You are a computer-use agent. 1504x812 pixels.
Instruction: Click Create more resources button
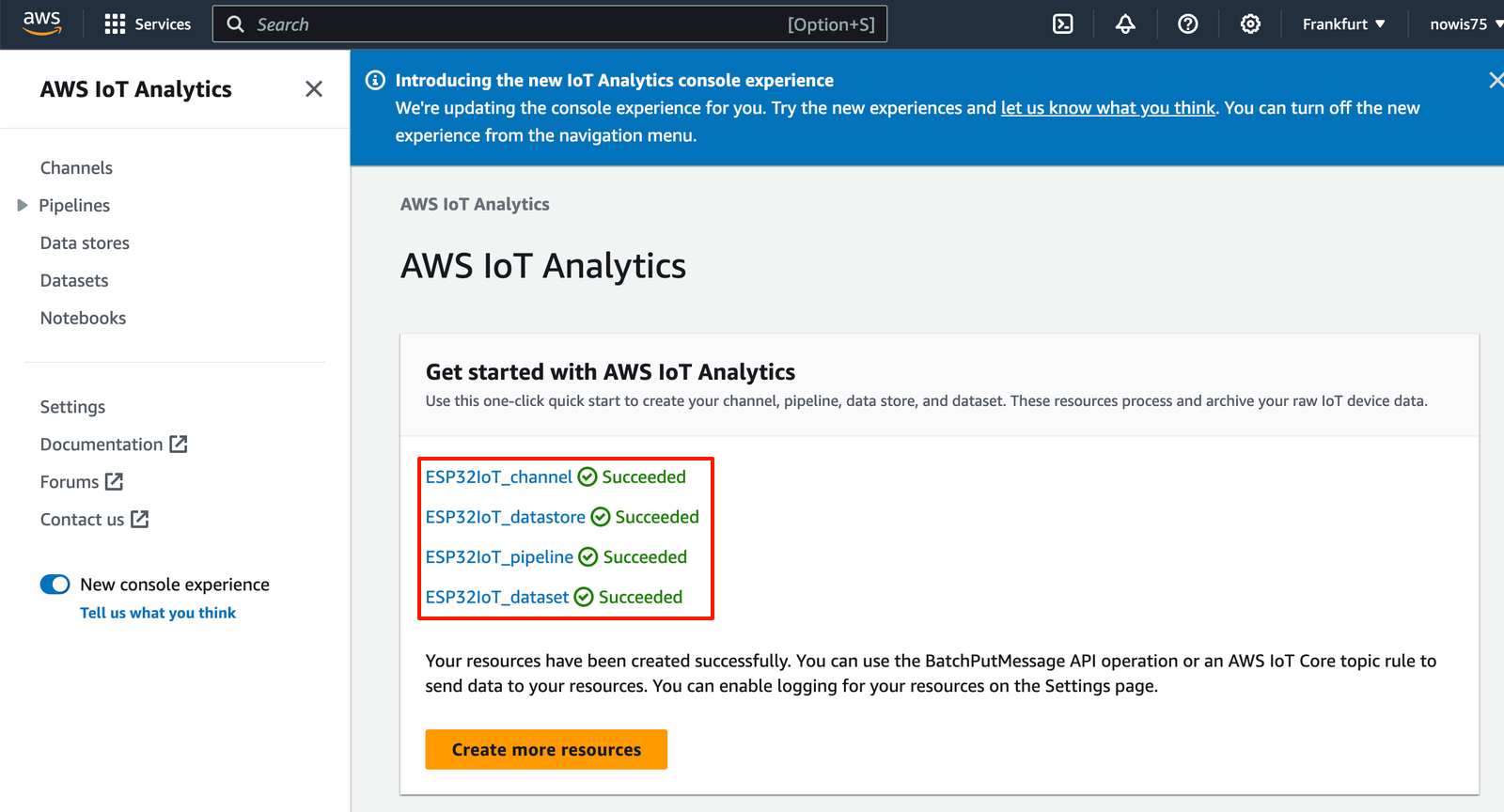[x=546, y=749]
